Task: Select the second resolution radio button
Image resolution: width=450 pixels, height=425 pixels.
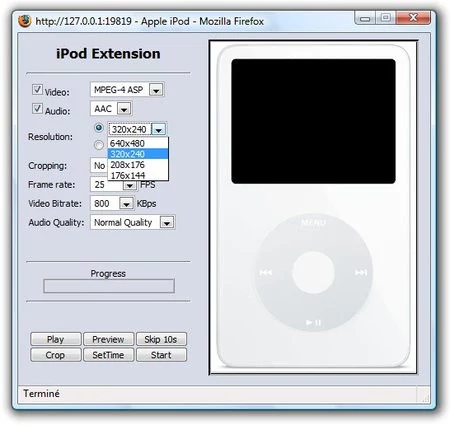Action: point(99,145)
